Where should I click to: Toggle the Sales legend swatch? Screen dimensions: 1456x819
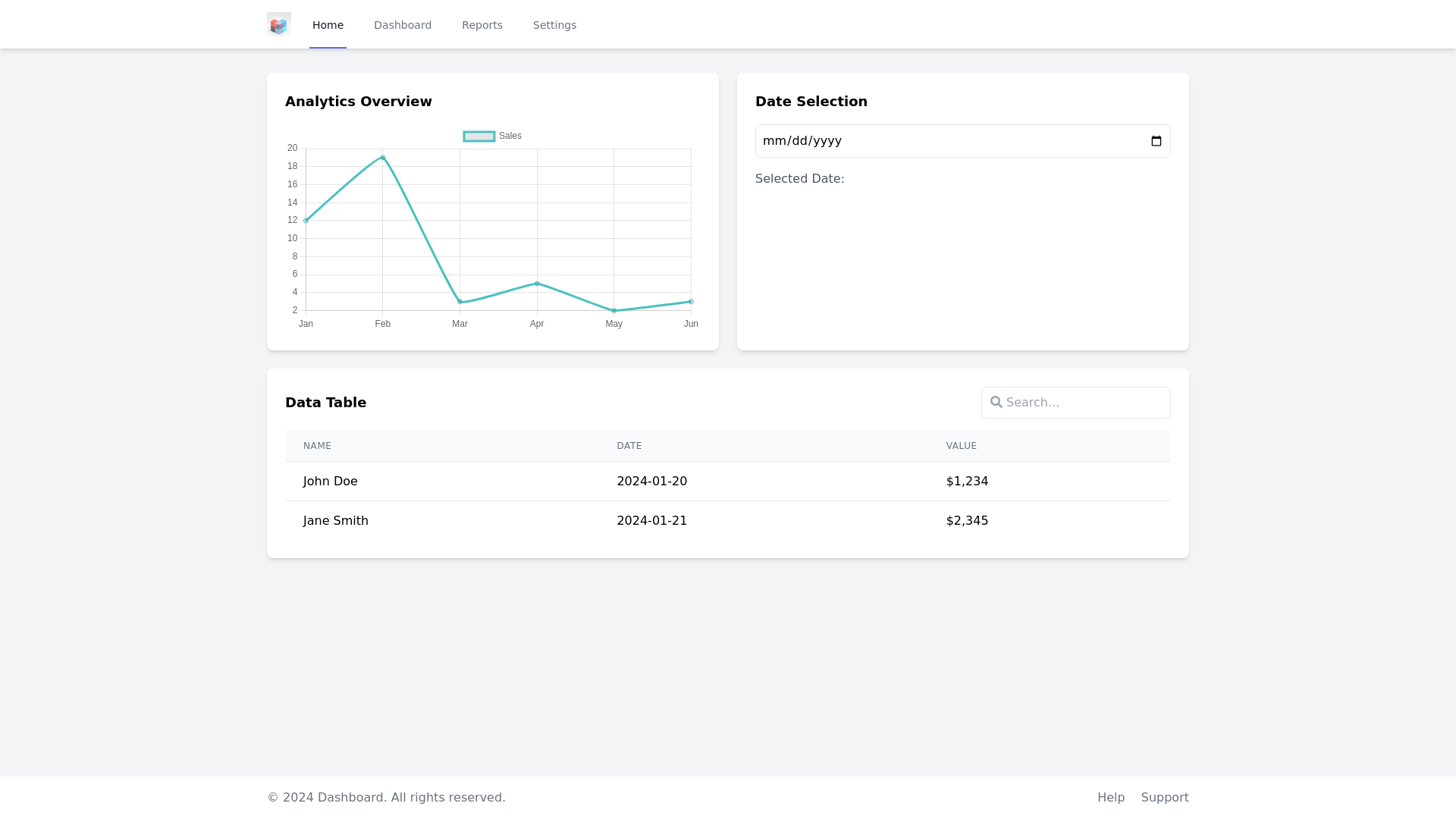[479, 136]
